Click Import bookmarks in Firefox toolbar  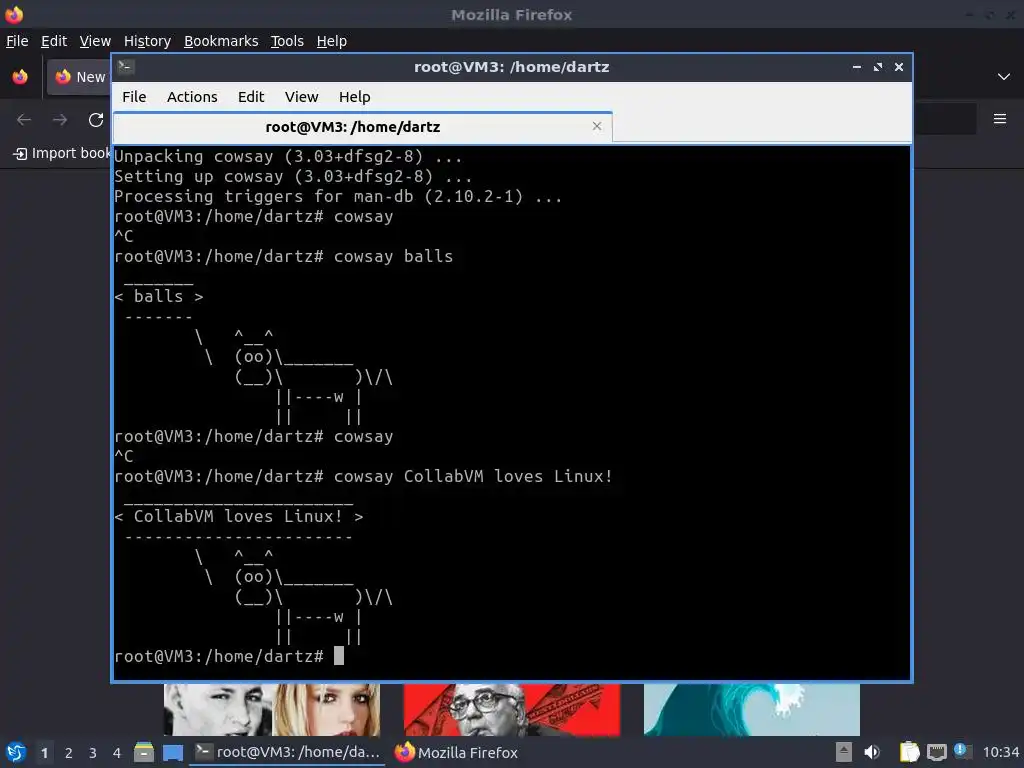coord(63,153)
